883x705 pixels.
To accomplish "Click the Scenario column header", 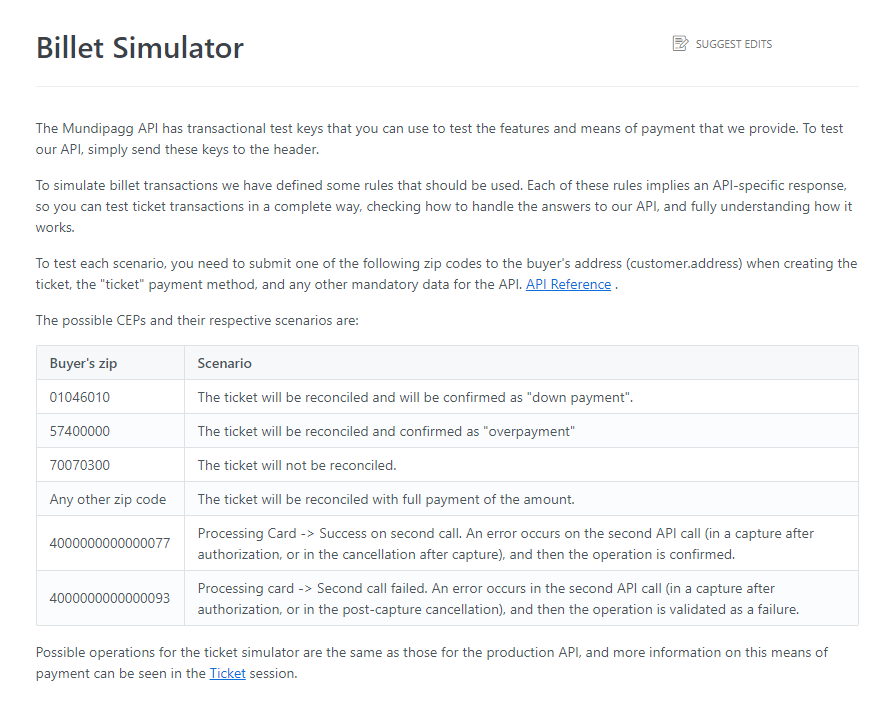I will pyautogui.click(x=224, y=363).
